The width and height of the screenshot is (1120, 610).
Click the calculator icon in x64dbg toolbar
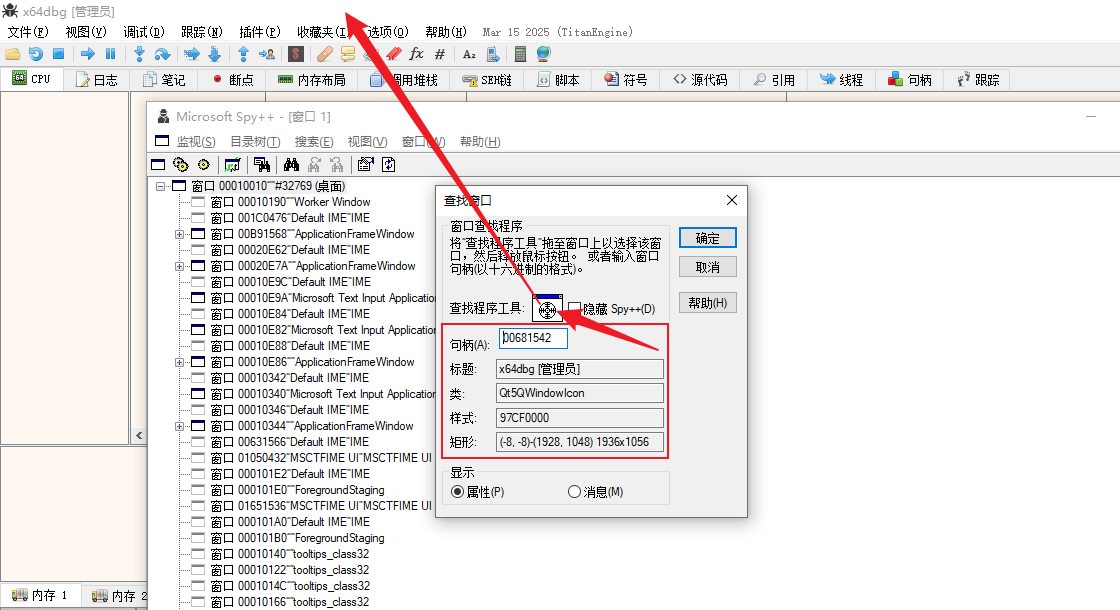(521, 54)
